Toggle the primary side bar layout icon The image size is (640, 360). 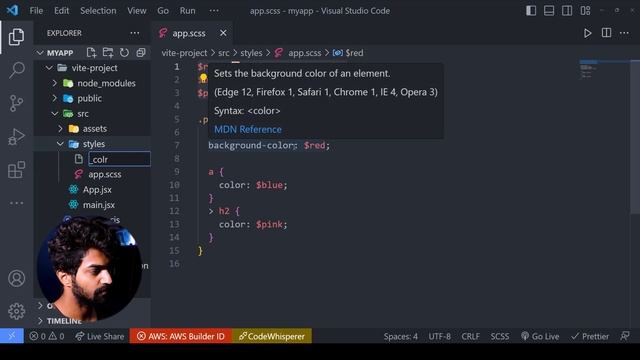pyautogui.click(x=531, y=11)
